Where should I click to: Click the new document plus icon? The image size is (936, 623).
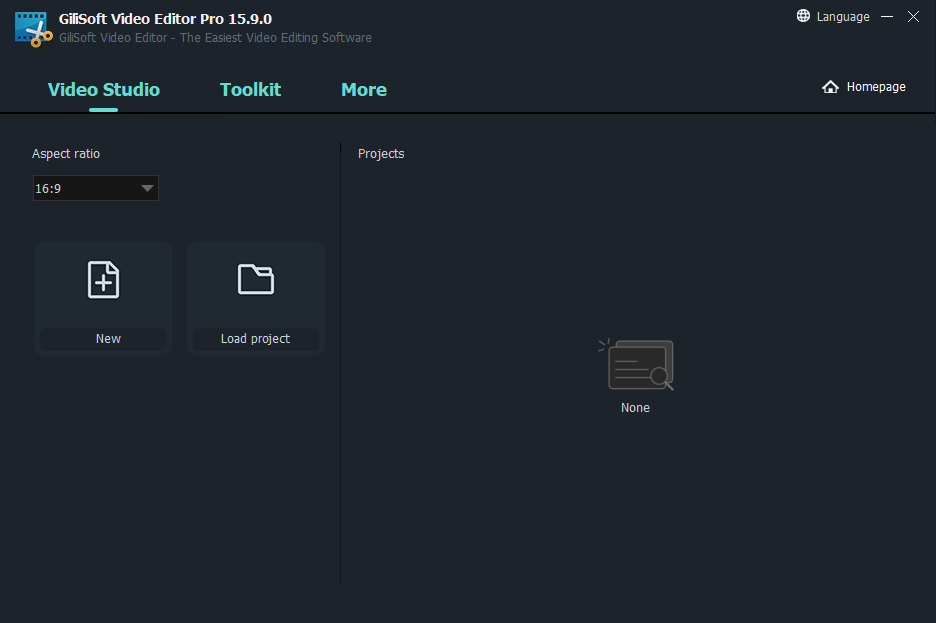coord(103,279)
